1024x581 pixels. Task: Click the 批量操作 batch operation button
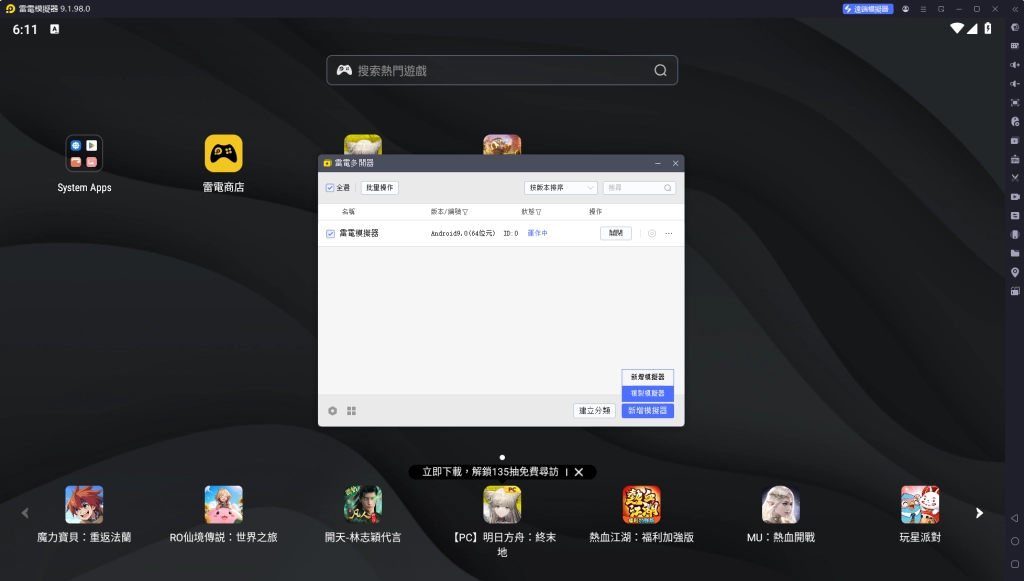pyautogui.click(x=379, y=188)
